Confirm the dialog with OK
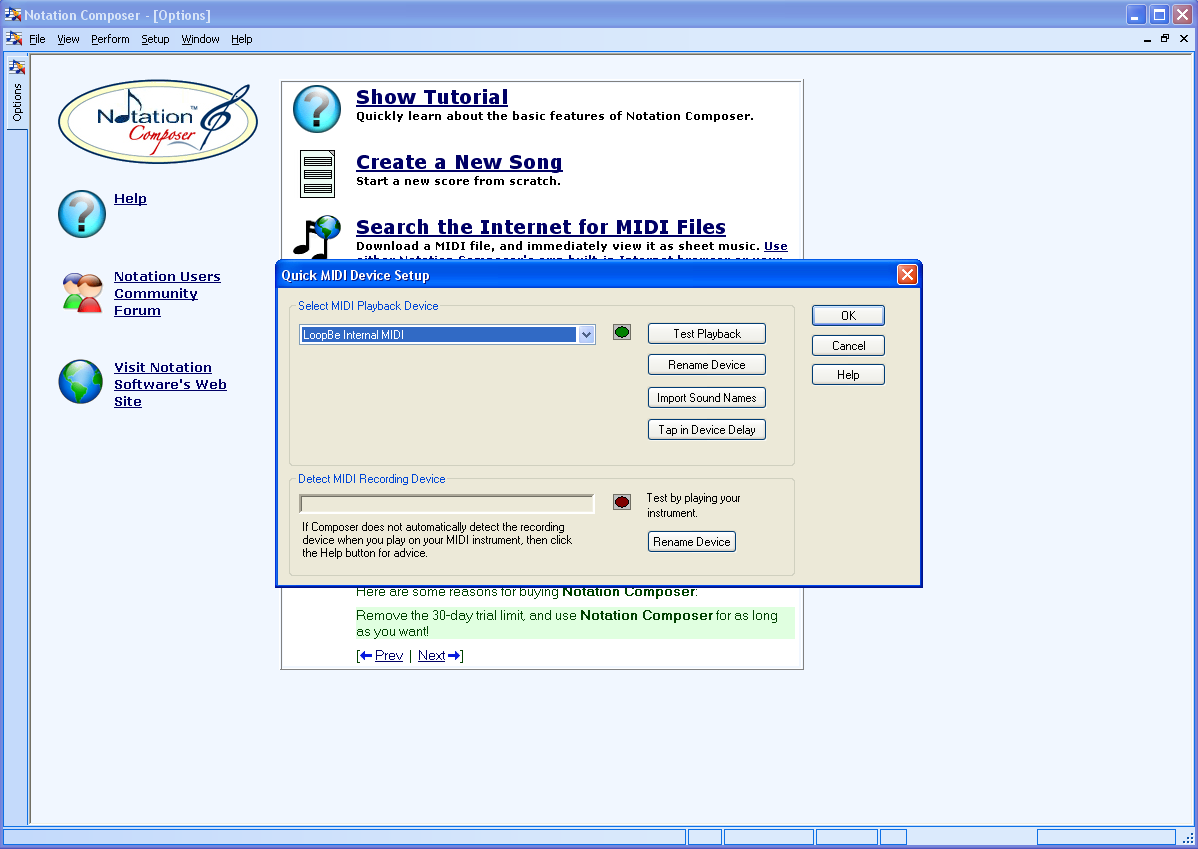The height and width of the screenshot is (849, 1198). tap(848, 316)
